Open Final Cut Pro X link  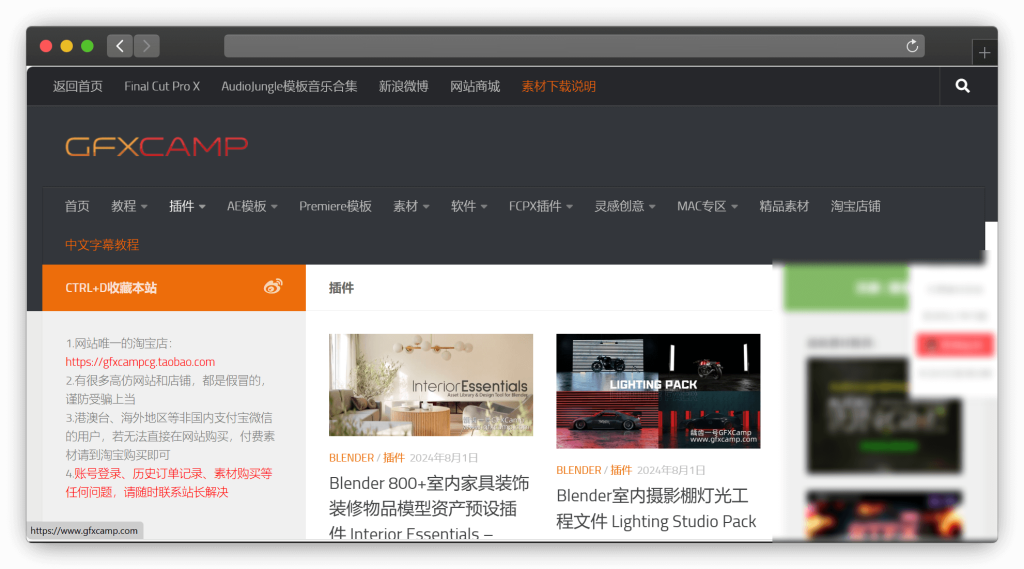(x=162, y=86)
